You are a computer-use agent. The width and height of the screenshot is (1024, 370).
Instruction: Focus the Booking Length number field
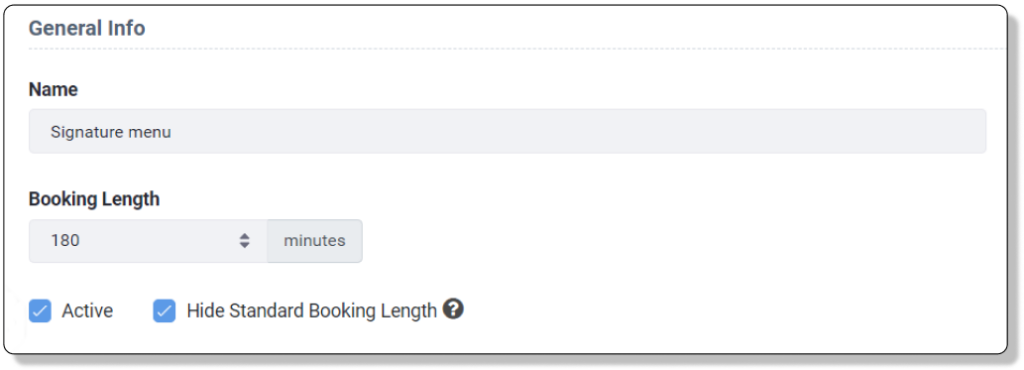pyautogui.click(x=148, y=241)
